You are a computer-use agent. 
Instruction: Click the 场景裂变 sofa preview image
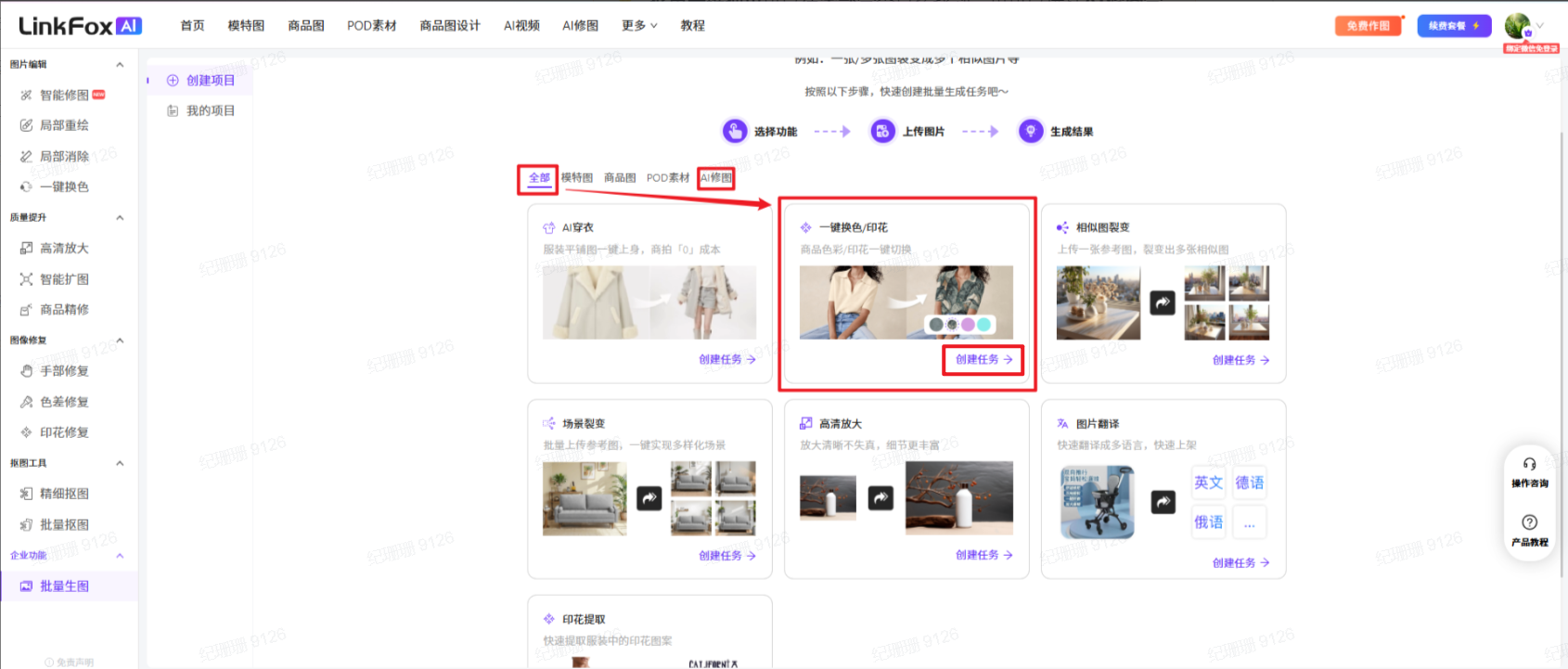(x=585, y=498)
